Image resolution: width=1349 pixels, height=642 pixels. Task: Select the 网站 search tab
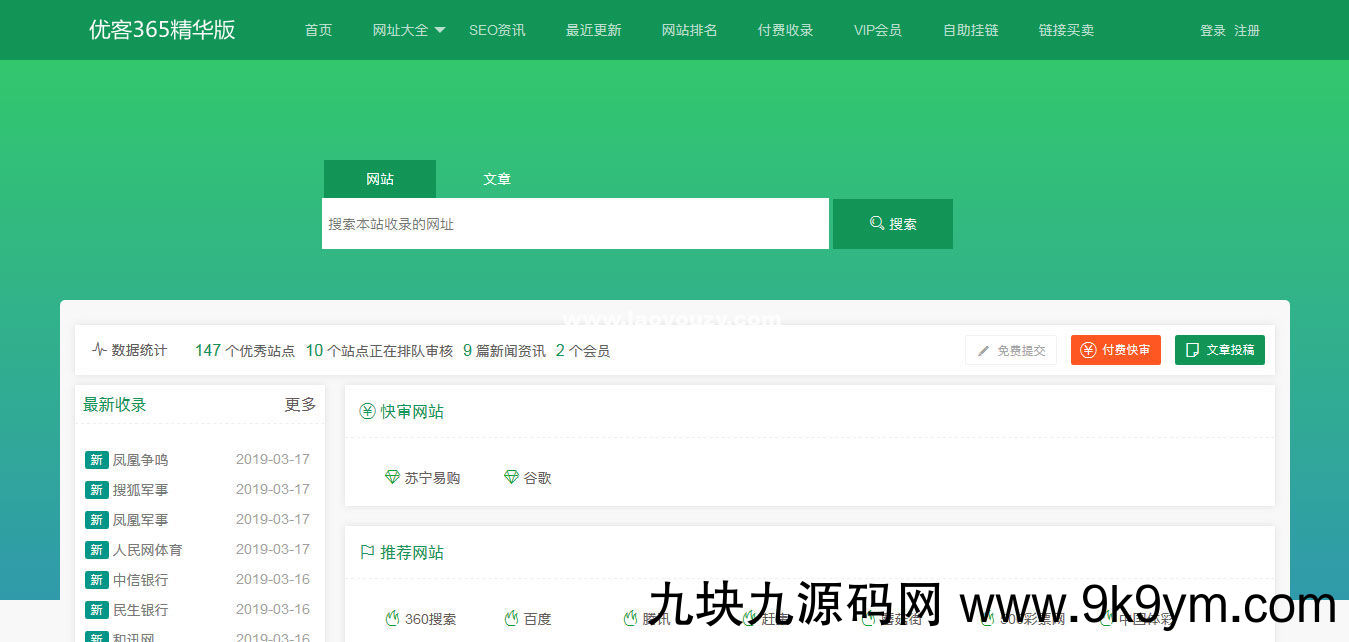point(380,179)
